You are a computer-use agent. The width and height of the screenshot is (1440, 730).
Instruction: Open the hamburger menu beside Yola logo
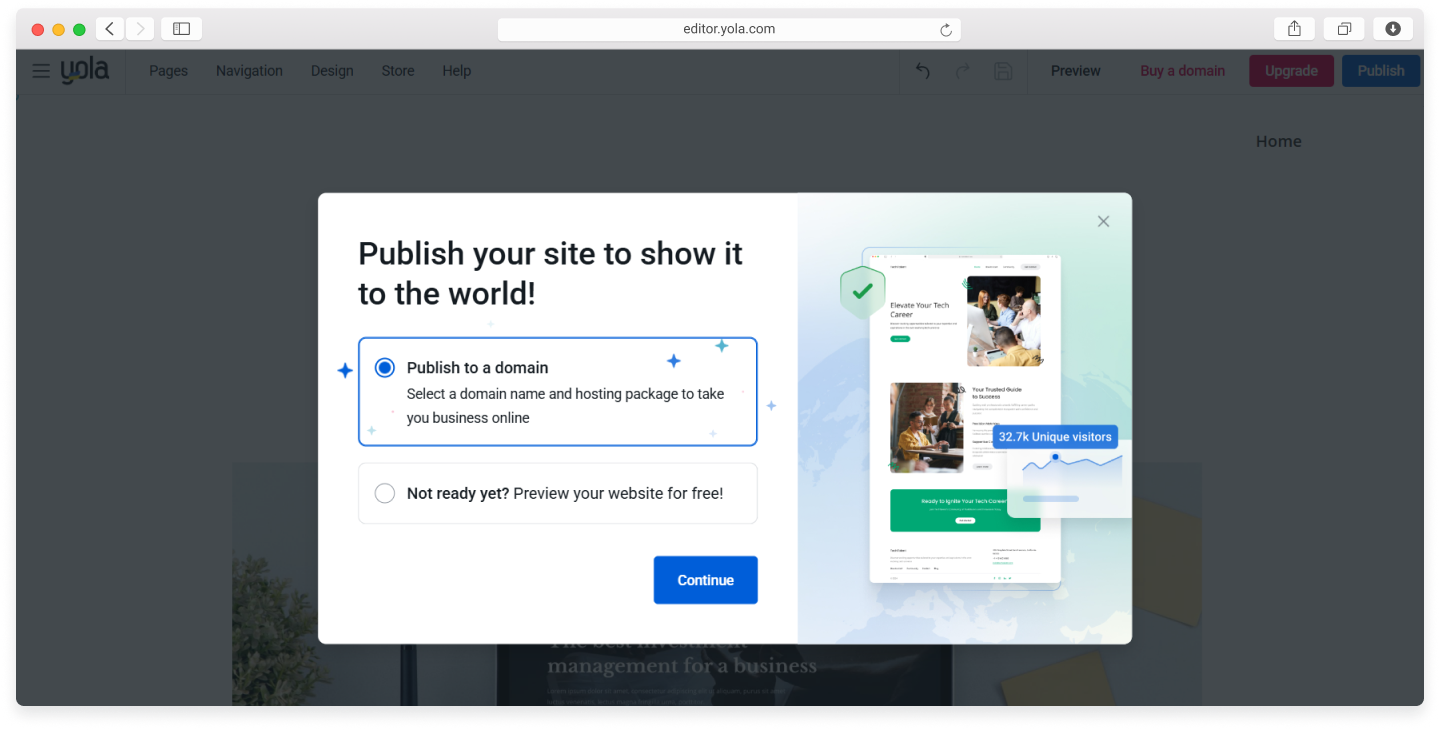41,71
